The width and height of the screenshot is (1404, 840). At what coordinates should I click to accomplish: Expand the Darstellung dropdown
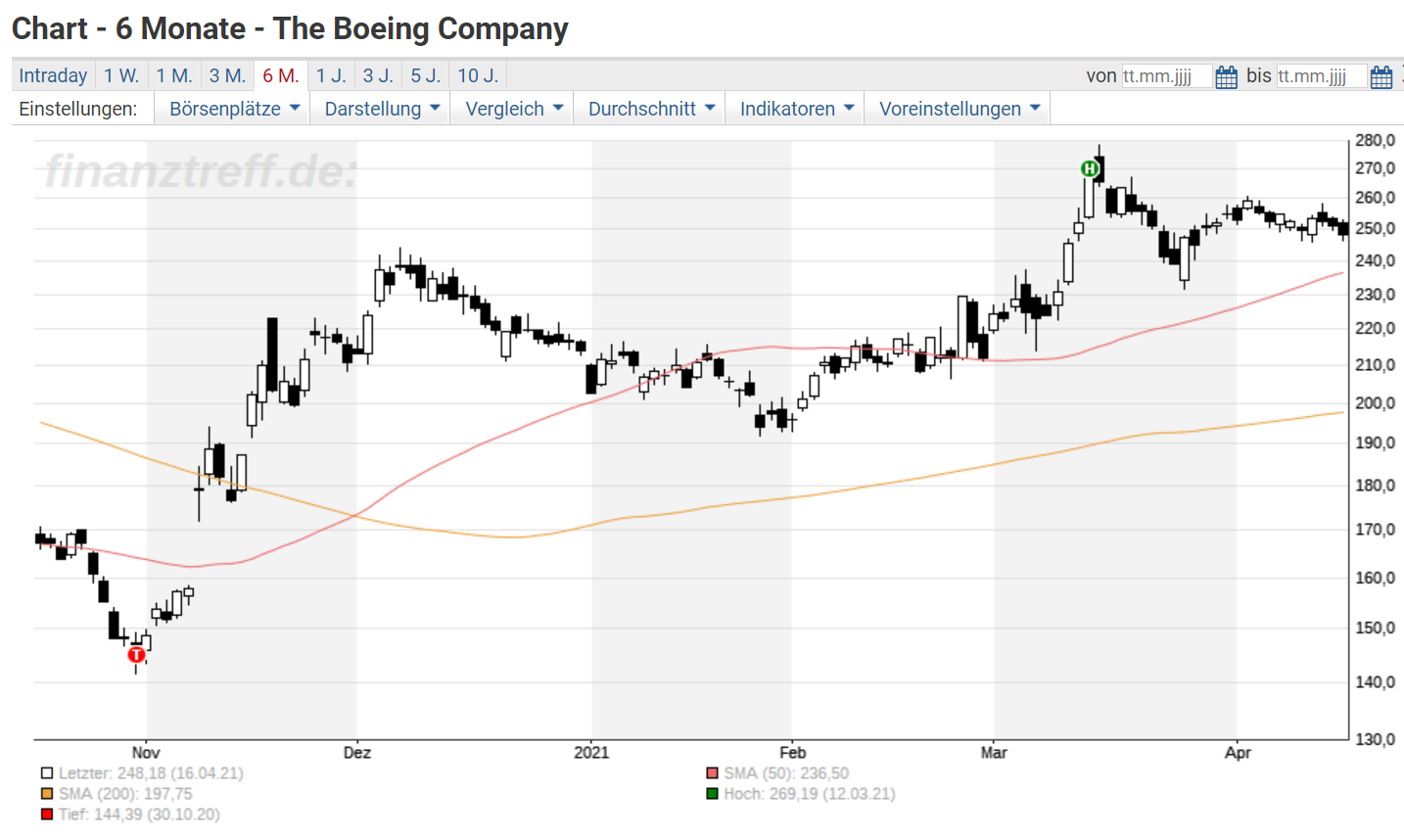(x=381, y=109)
